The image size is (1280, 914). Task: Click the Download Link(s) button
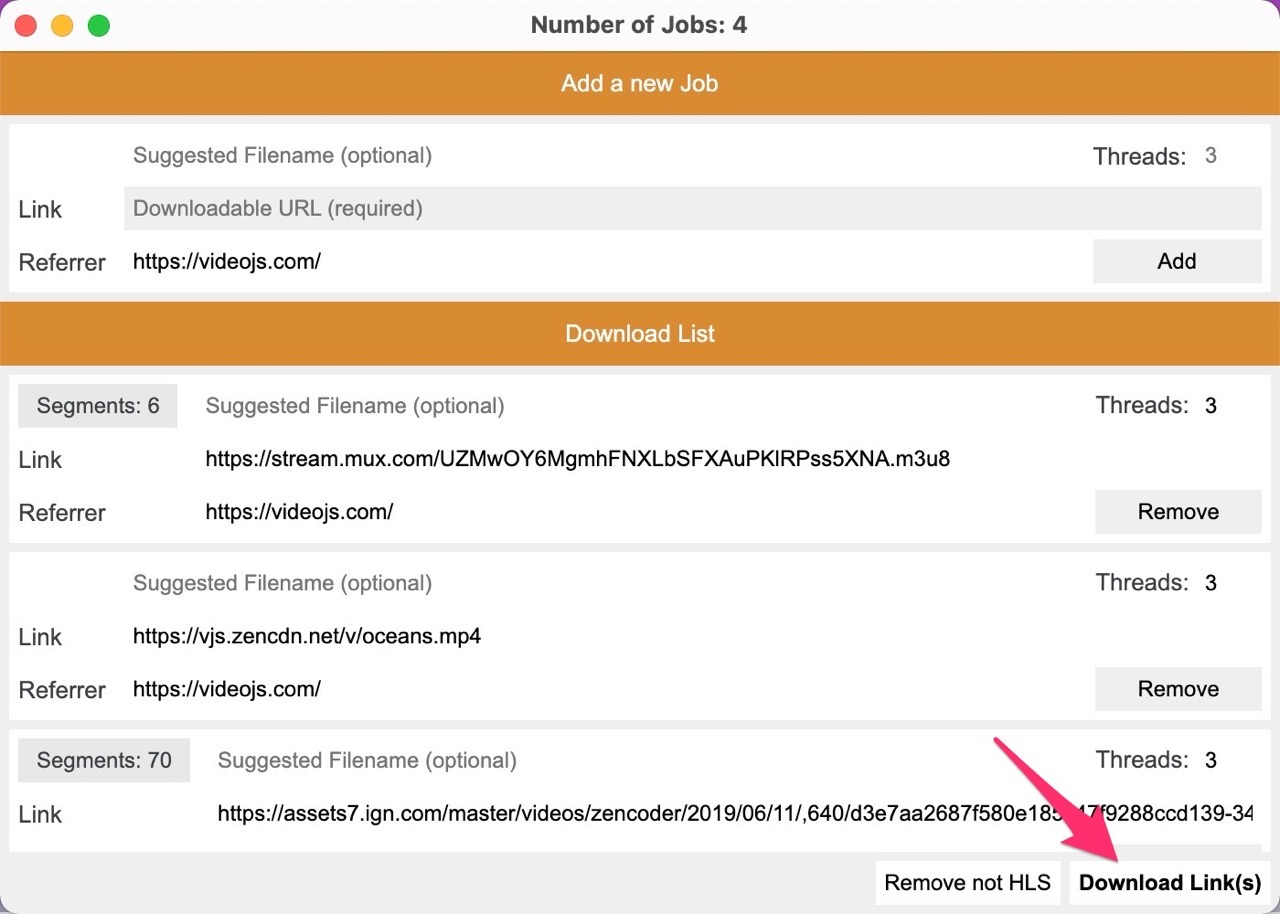pos(1170,883)
